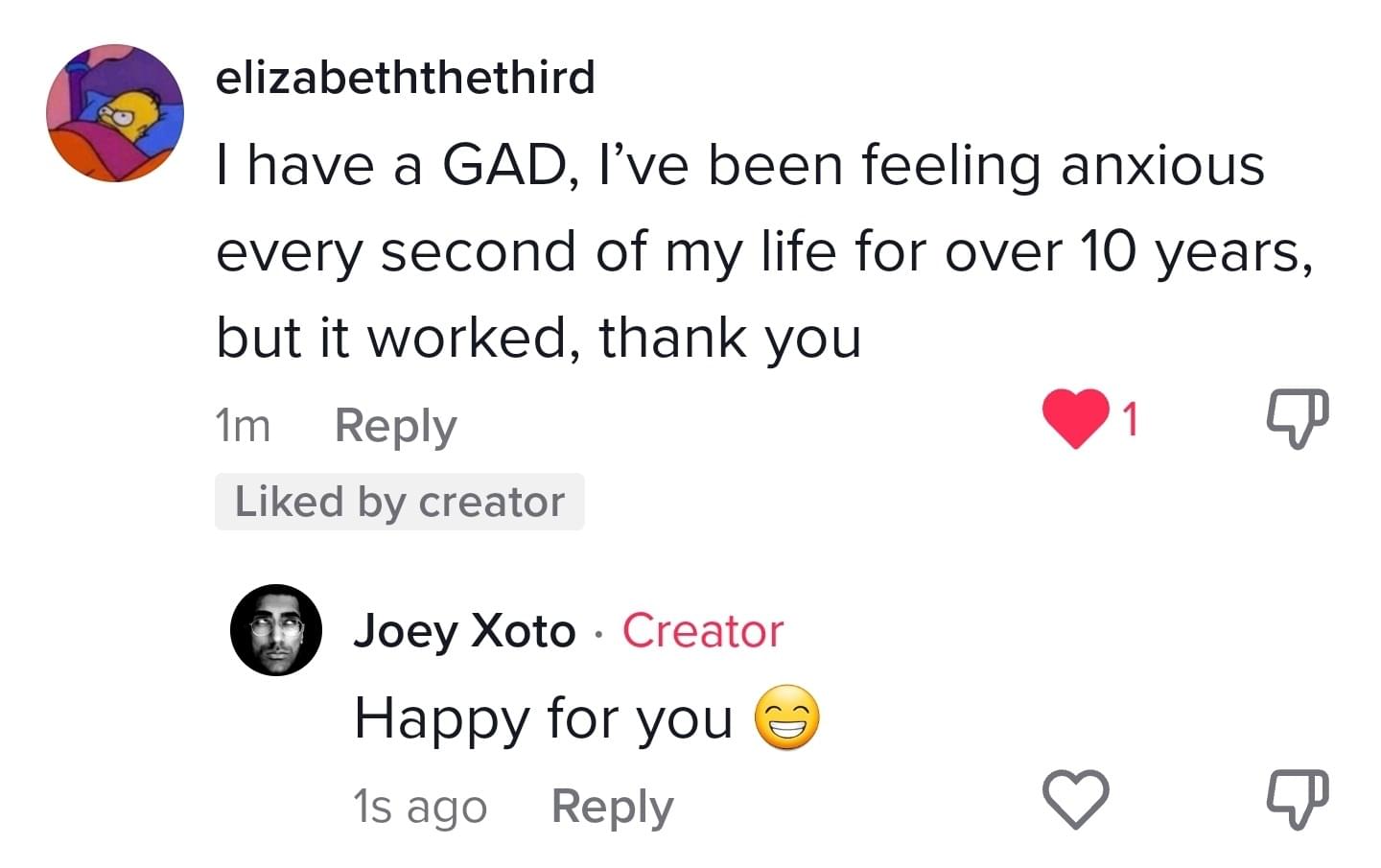Image resolution: width=1381 pixels, height=868 pixels.
Task: Unlike elizabeththethird's comment with the red heart
Action: click(x=1075, y=419)
